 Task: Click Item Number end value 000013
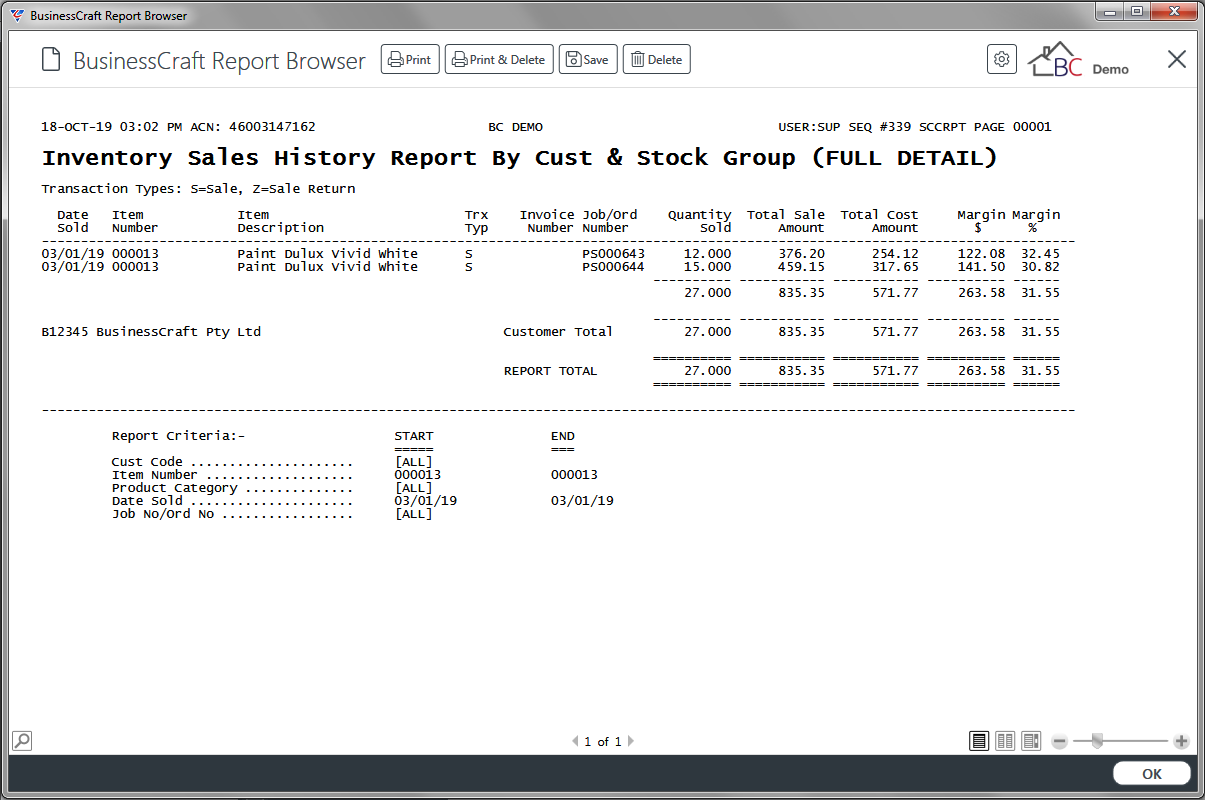coord(574,475)
